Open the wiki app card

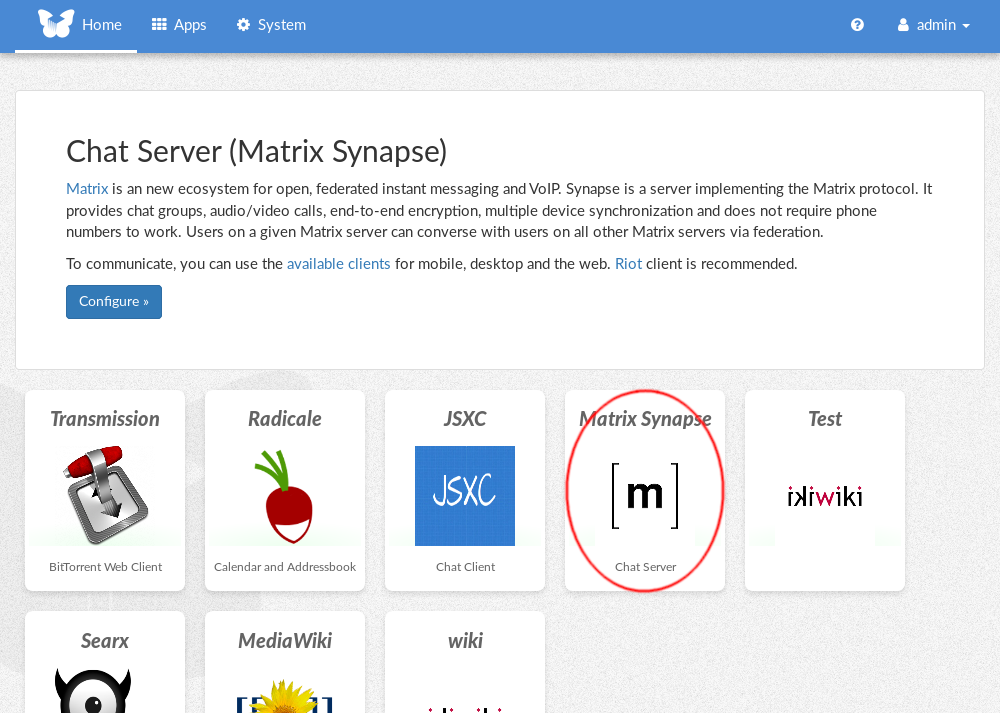465,662
